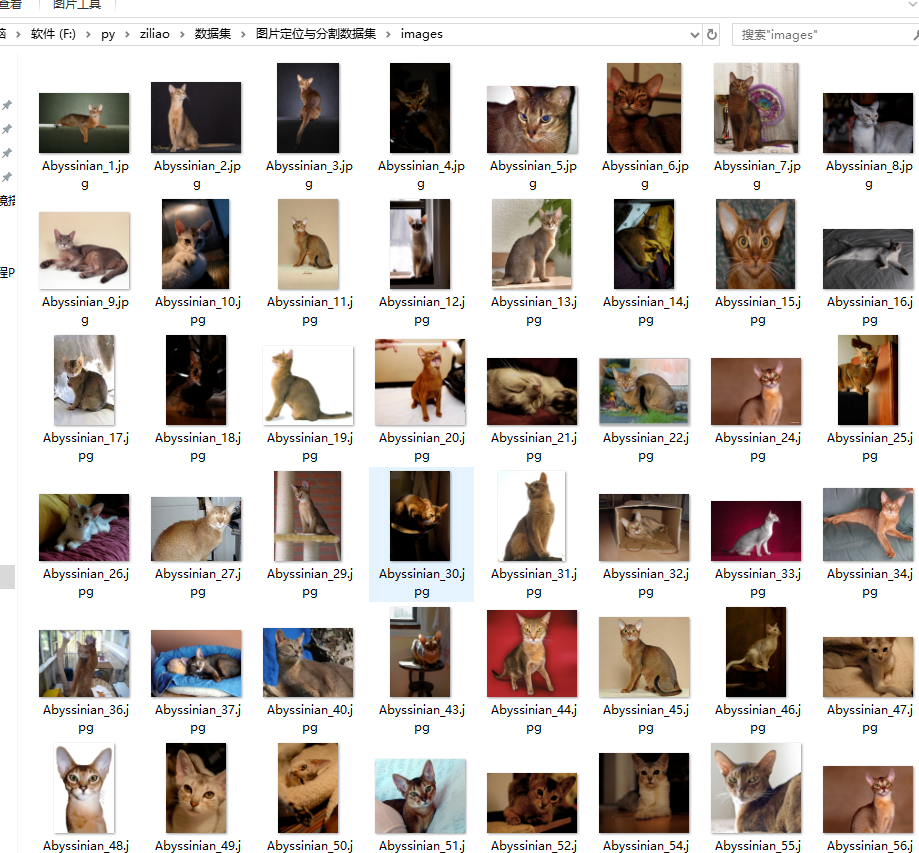Image resolution: width=919 pixels, height=853 pixels.
Task: Select Abyssinian_4.jpg thumbnail
Action: coord(420,108)
